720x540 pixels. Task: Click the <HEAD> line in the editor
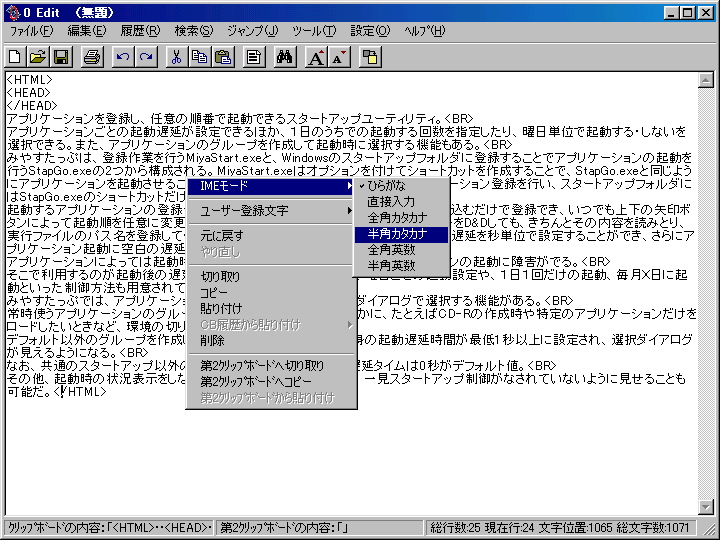[28, 93]
